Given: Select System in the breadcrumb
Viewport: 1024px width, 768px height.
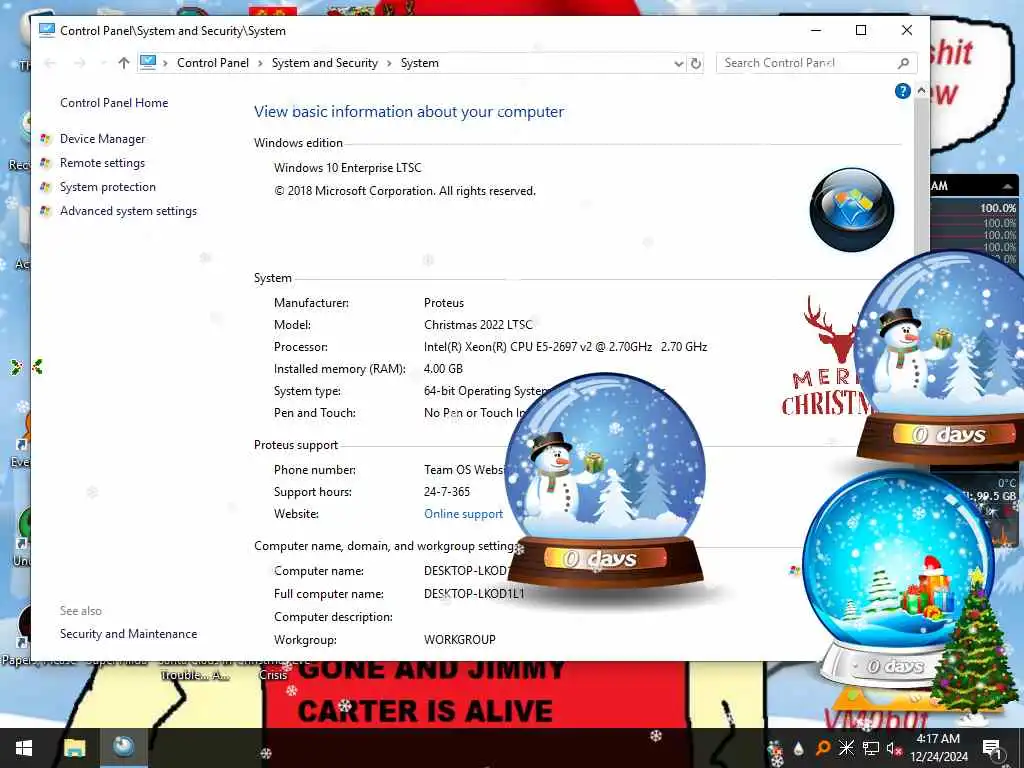Looking at the screenshot, I should pos(419,63).
